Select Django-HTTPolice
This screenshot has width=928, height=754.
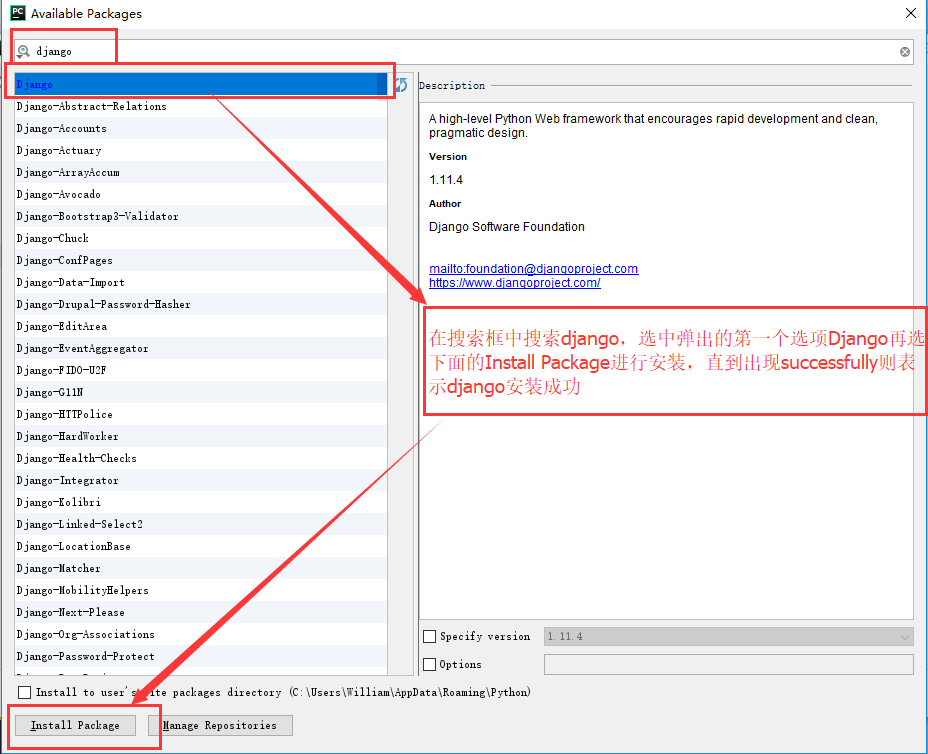pyautogui.click(x=201, y=414)
